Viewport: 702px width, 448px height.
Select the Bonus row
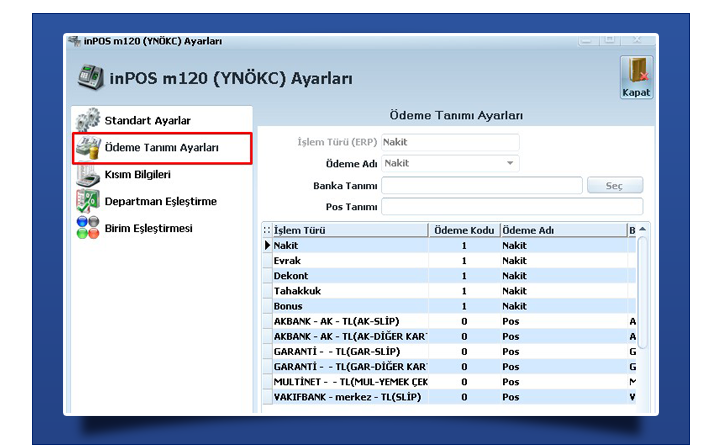(449, 306)
